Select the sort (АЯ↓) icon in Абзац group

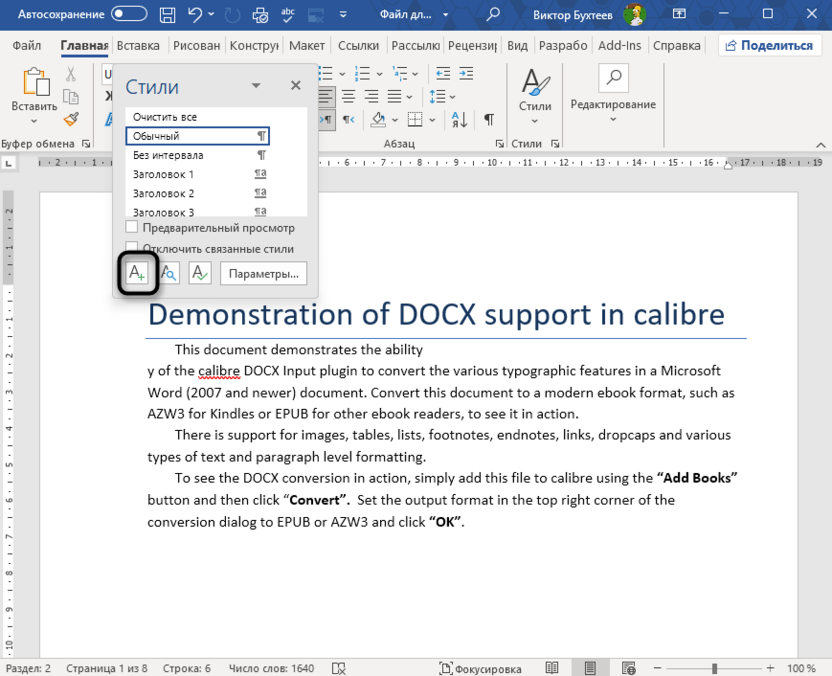coord(458,117)
